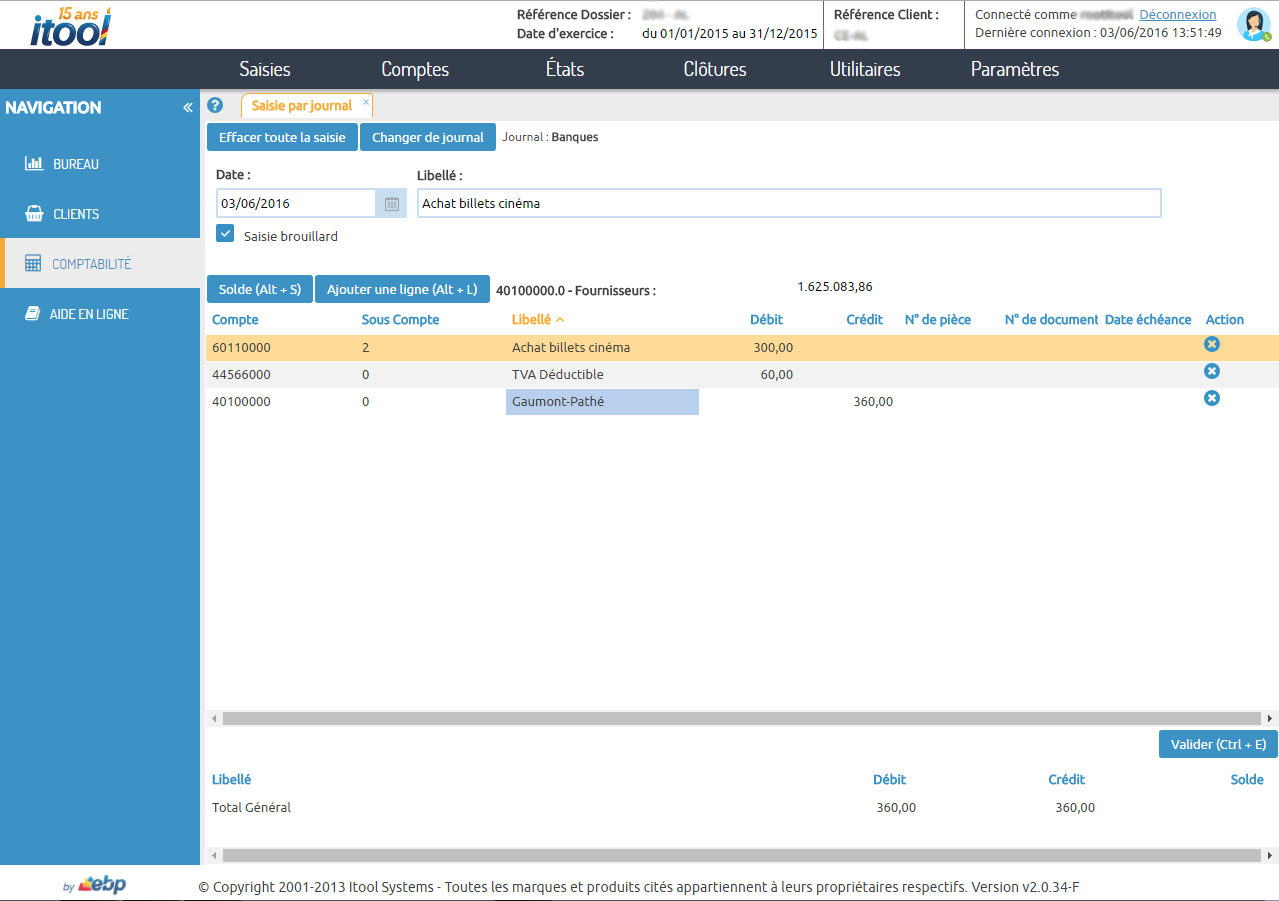Delete the TVA Déductible row

(1211, 371)
